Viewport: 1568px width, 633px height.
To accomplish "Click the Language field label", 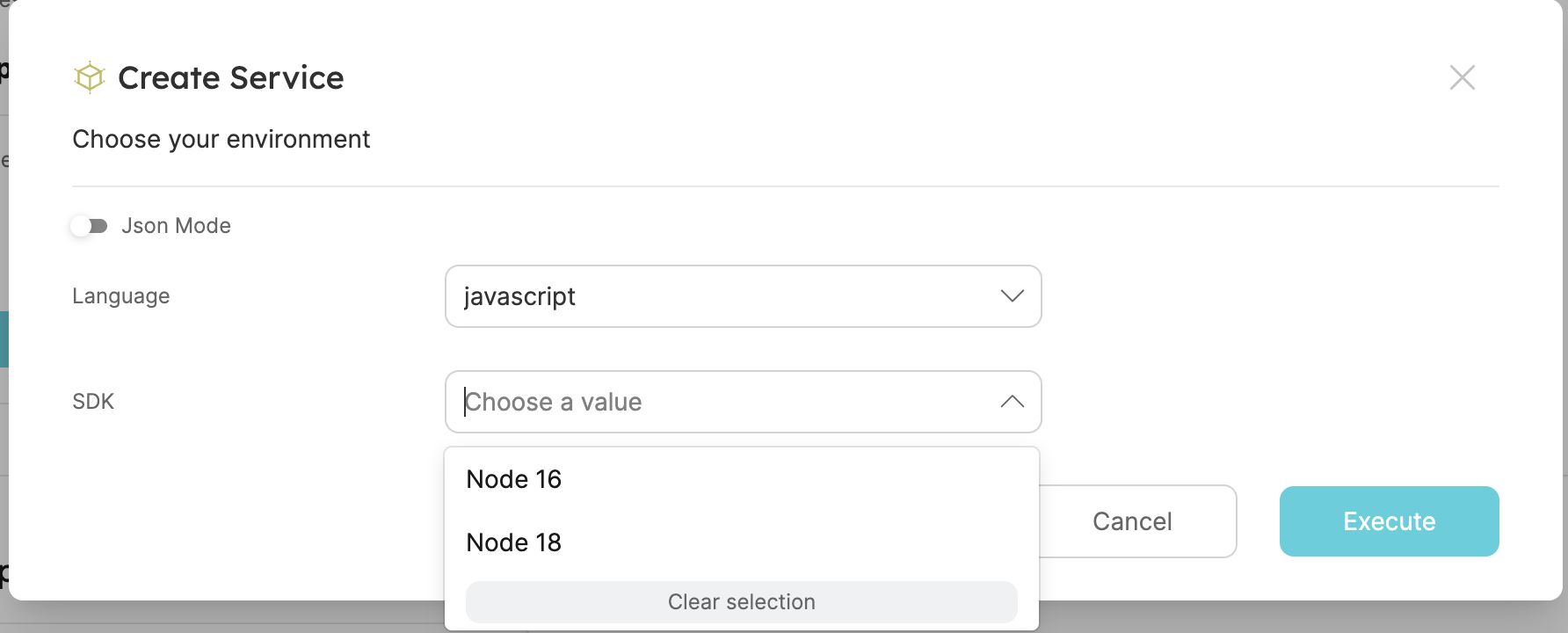I will (x=120, y=296).
